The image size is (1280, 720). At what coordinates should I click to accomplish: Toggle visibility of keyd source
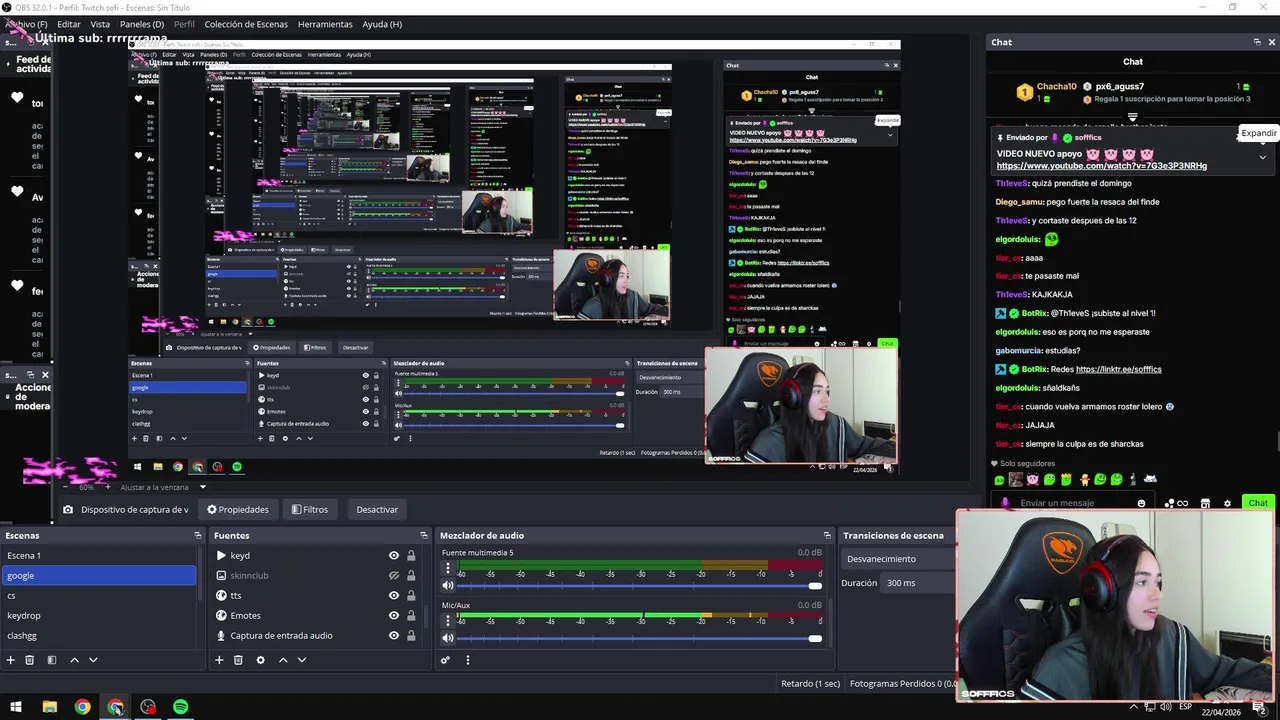click(393, 556)
